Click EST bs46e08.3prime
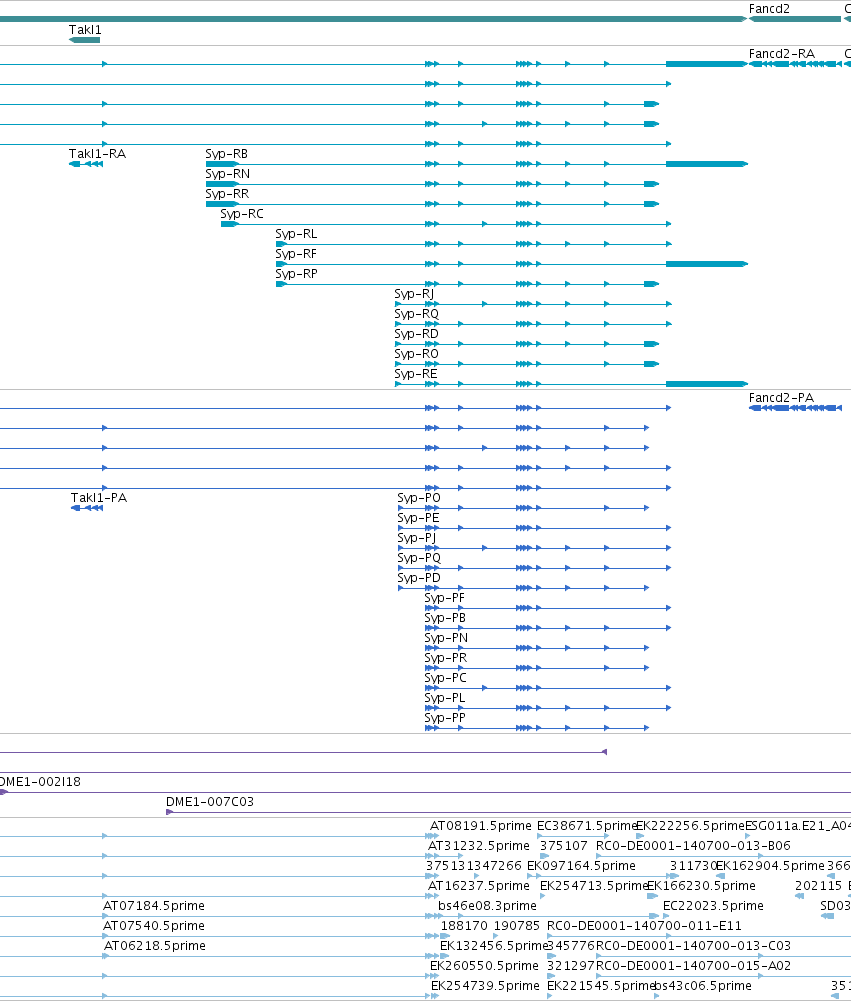 pyautogui.click(x=487, y=906)
